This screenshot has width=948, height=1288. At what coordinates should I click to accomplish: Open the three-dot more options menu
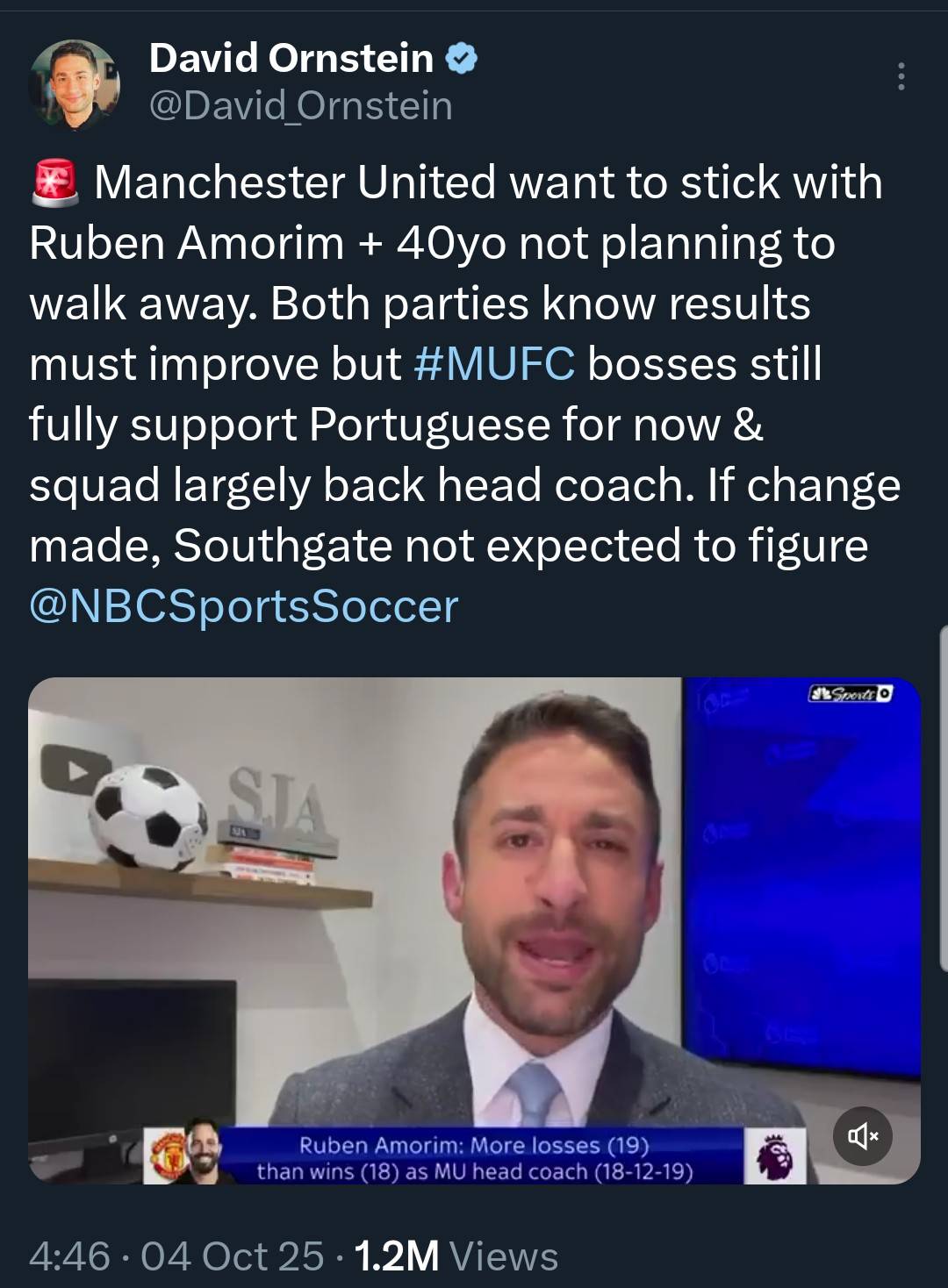(x=901, y=77)
